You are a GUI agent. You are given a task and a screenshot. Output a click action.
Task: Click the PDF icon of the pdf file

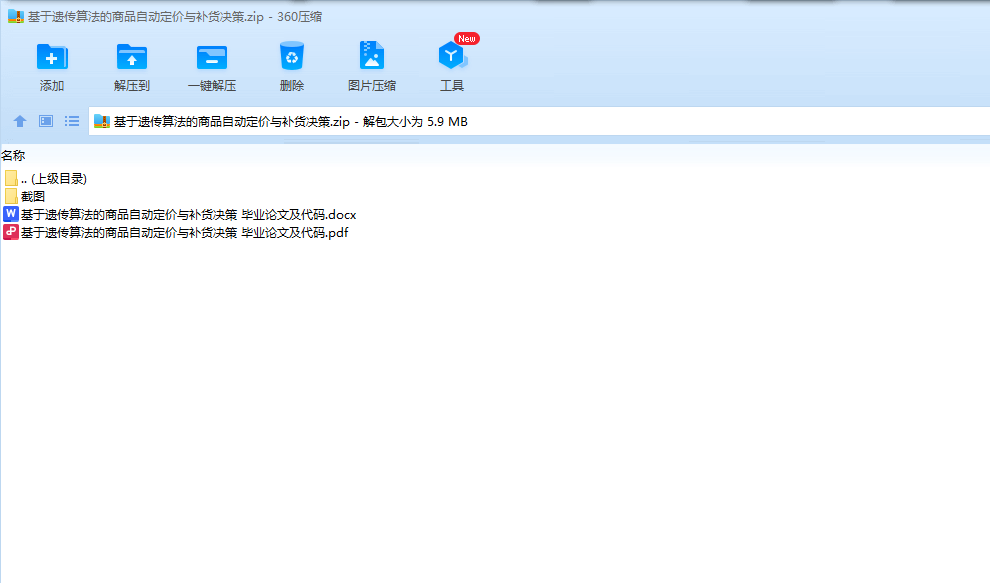(x=10, y=232)
